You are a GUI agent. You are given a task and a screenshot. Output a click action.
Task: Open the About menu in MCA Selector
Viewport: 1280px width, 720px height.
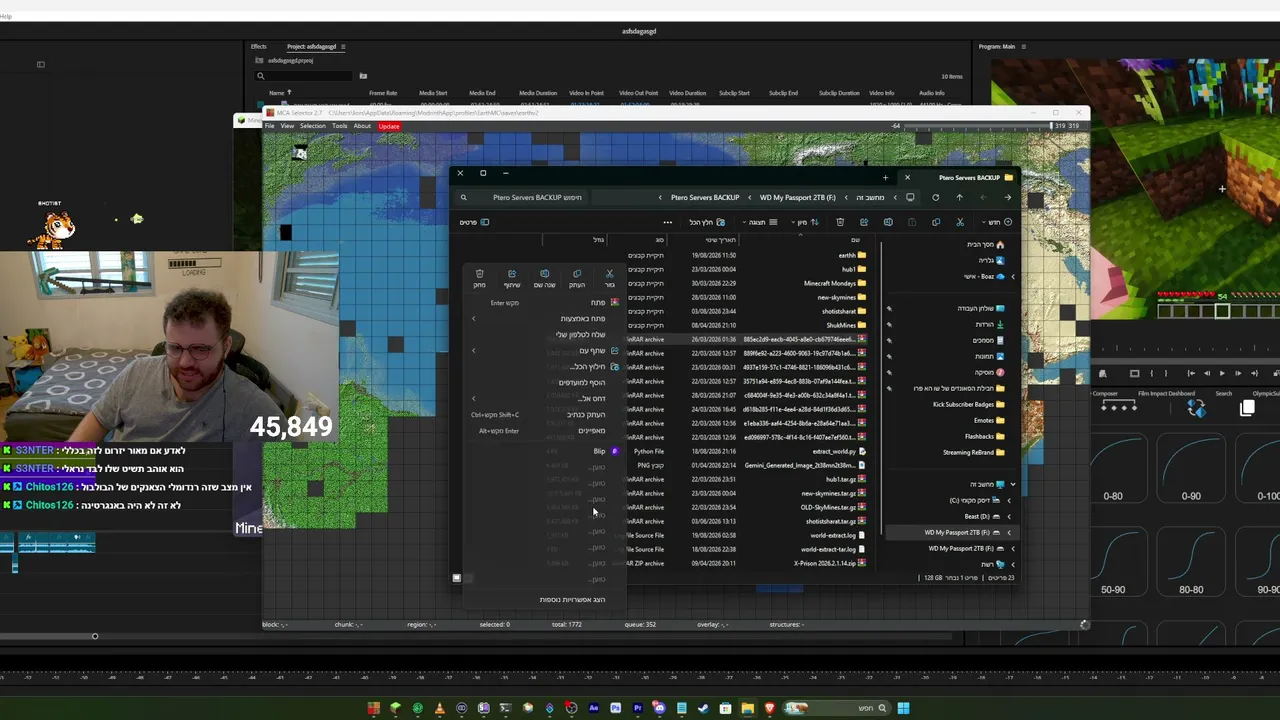pos(362,126)
